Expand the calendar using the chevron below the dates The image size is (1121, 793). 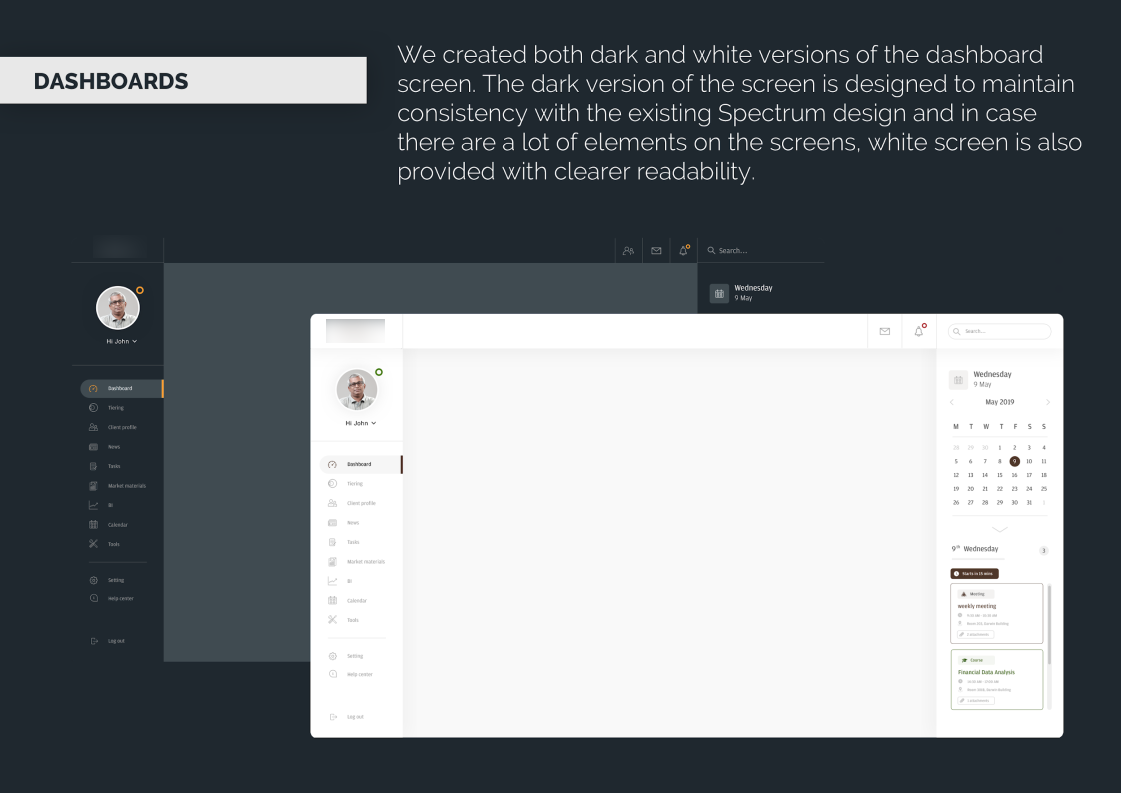[x=999, y=529]
